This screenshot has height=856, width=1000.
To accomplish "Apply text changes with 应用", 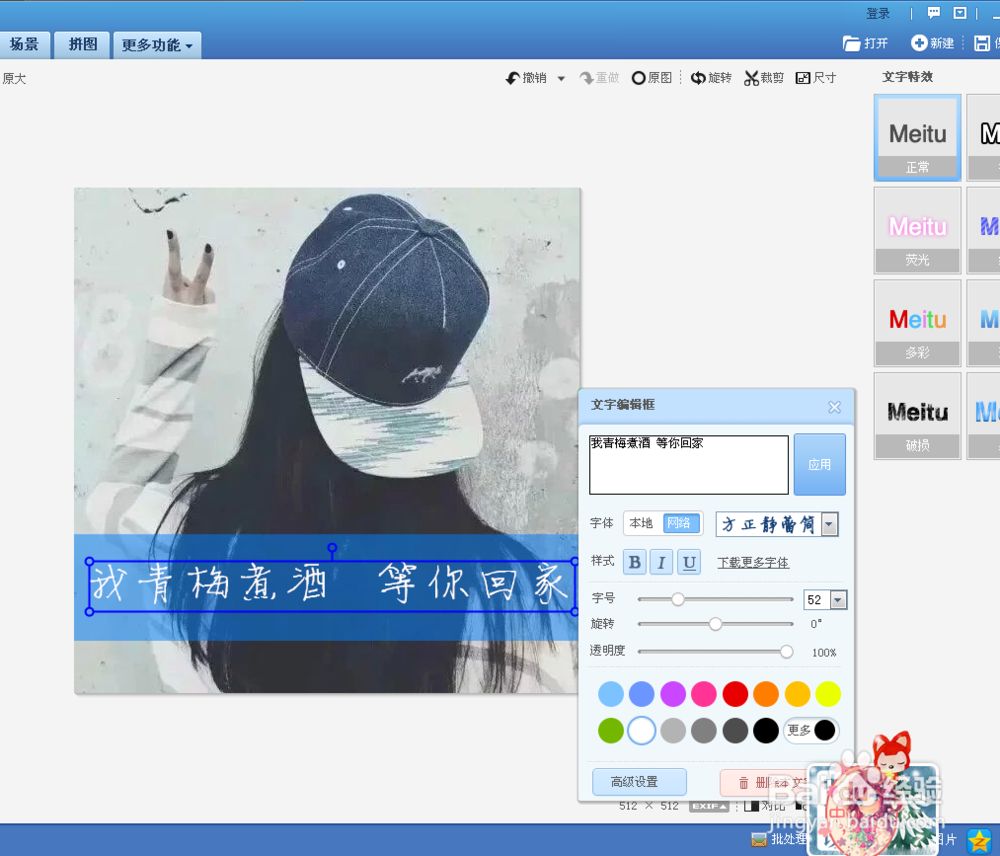I will (x=819, y=464).
